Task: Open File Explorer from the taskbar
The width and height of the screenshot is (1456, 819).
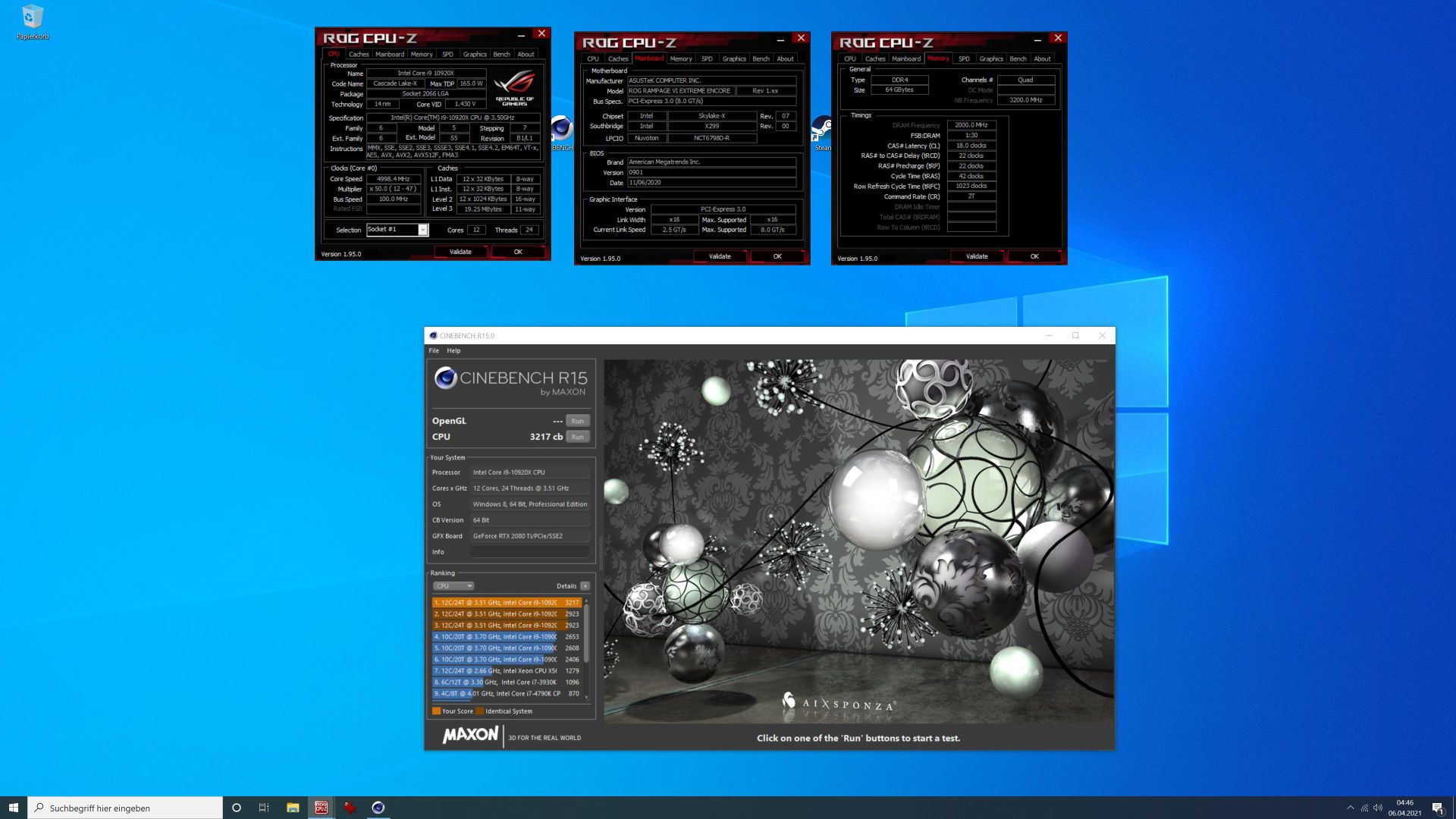Action: click(x=293, y=808)
